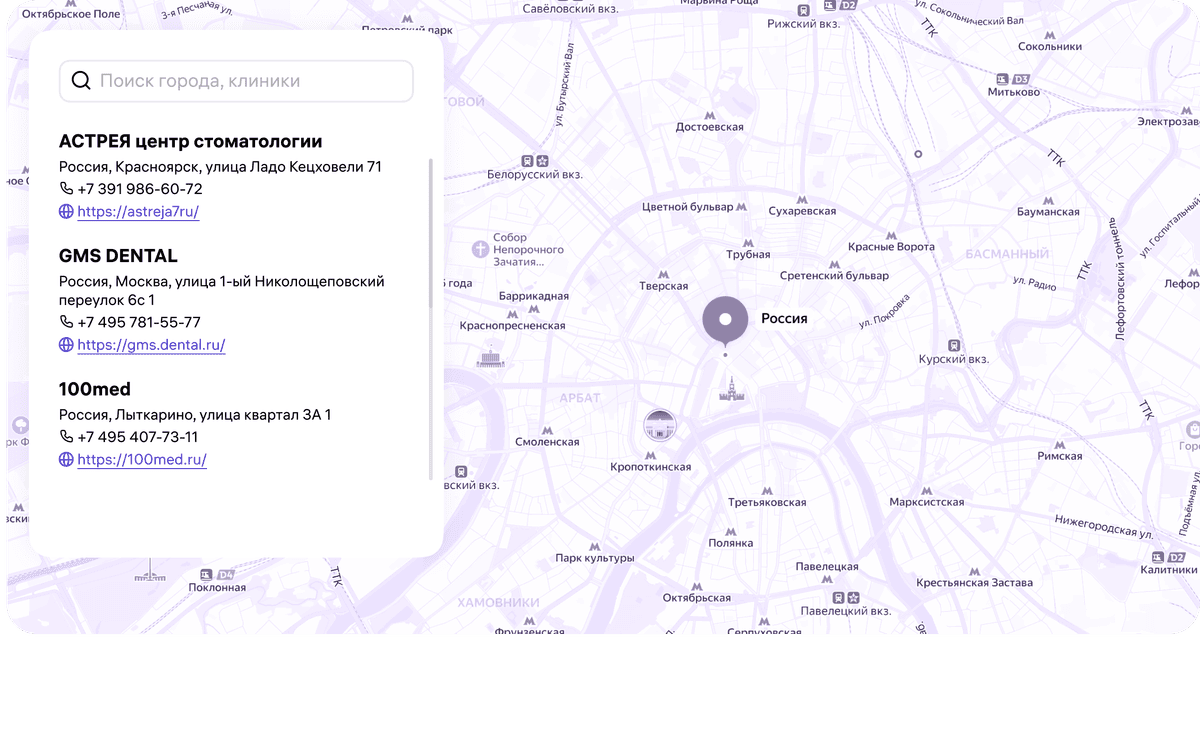The width and height of the screenshot is (1200, 747).
Task: Click the railway icon at Белорусский вкз.
Action: pos(527,160)
